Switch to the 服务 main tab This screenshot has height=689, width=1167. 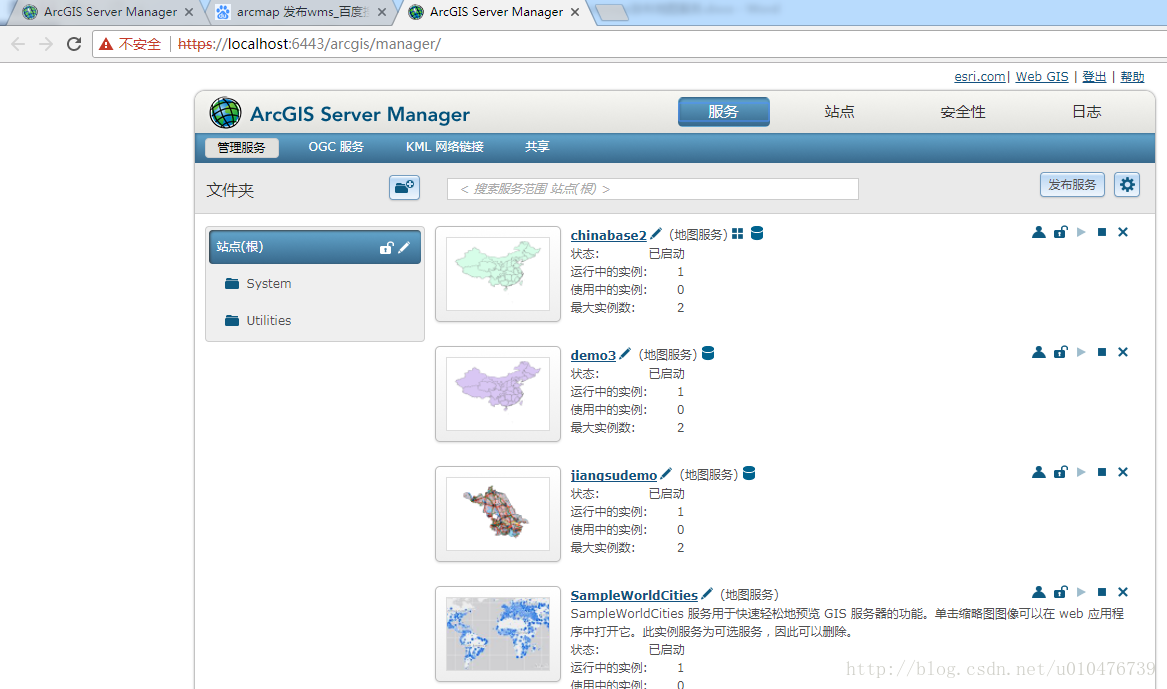tap(723, 112)
